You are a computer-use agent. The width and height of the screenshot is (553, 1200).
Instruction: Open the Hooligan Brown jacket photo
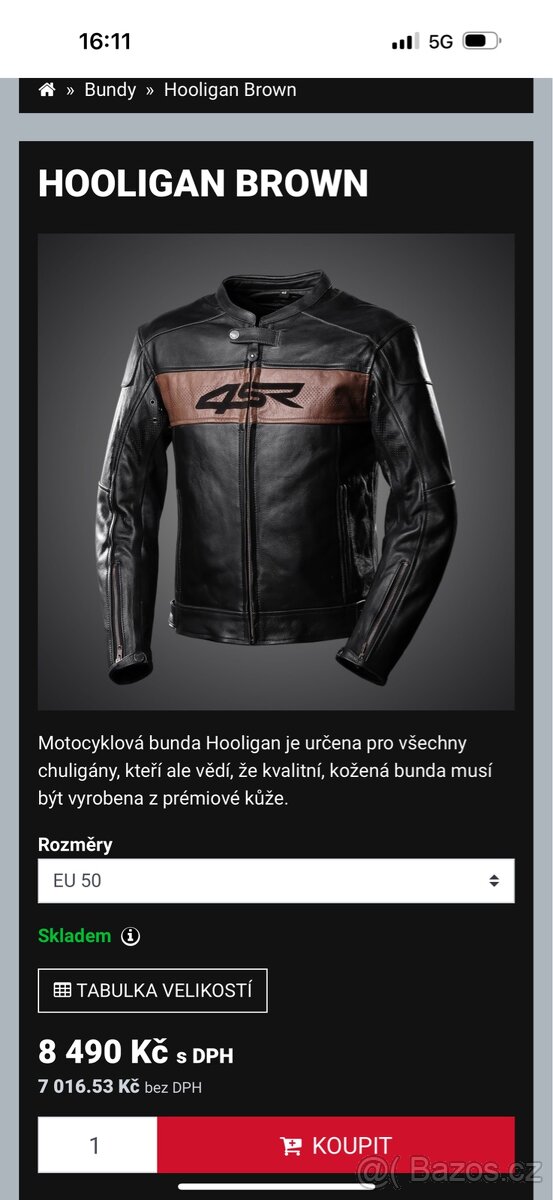point(276,472)
